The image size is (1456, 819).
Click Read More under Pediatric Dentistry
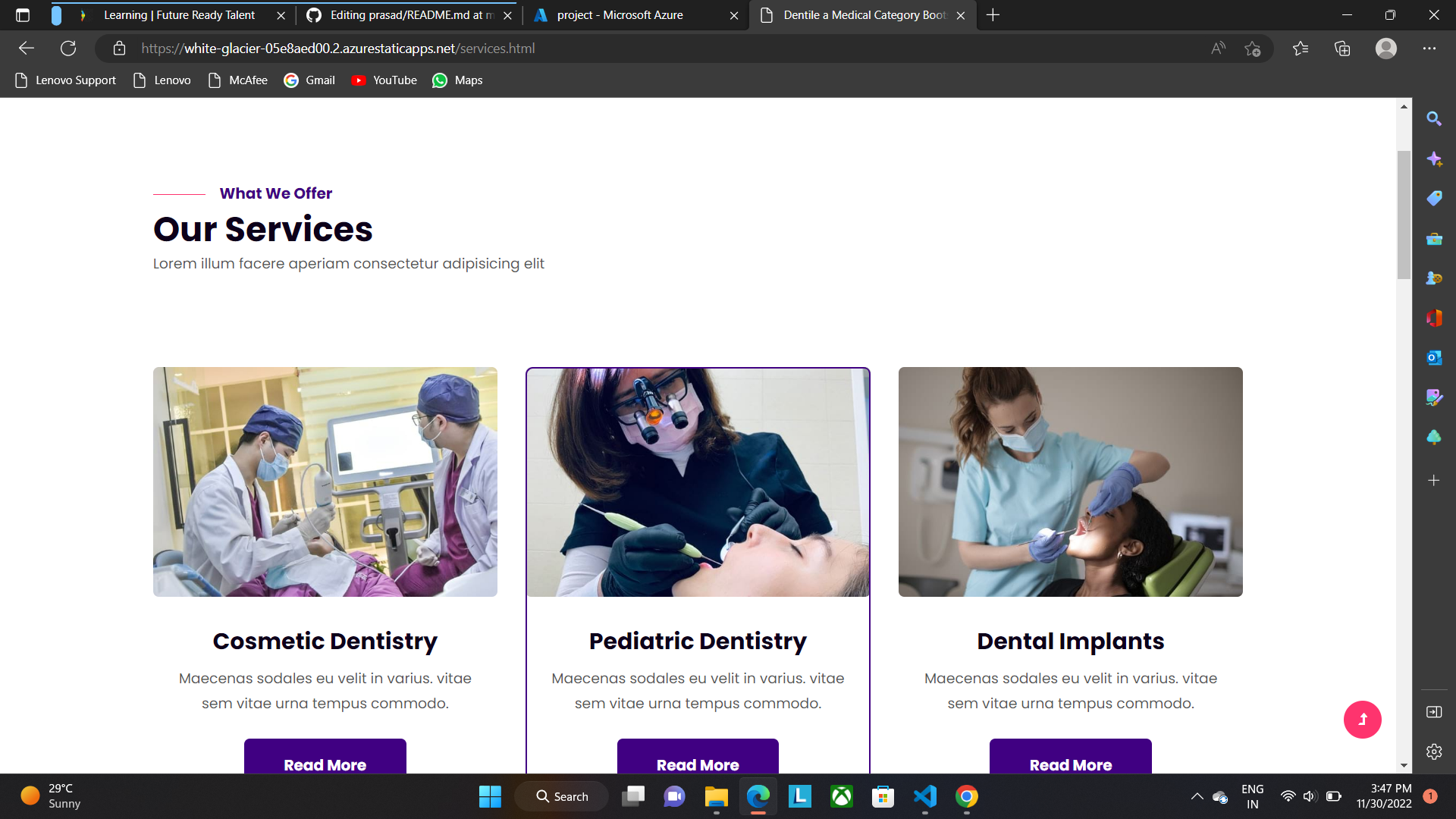point(698,758)
